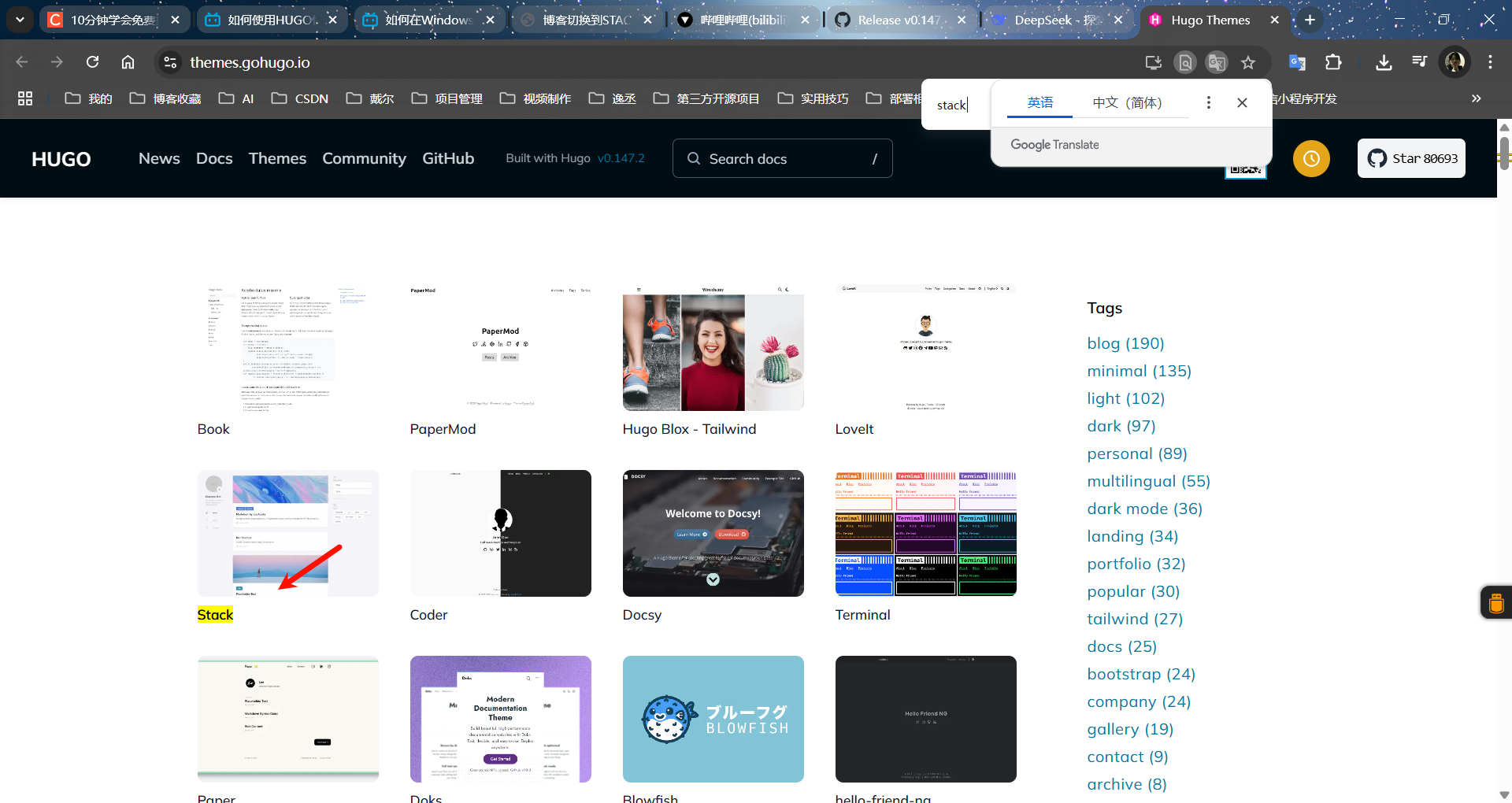
Task: Open the Themes nav link
Action: [277, 158]
